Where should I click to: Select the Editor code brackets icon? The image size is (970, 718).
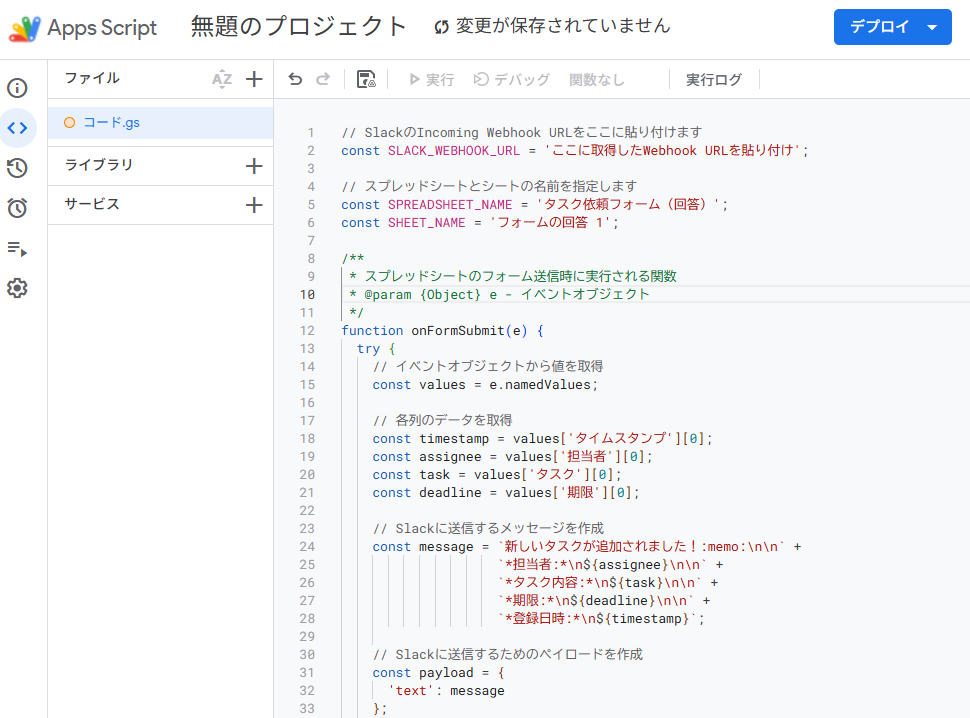coord(17,128)
